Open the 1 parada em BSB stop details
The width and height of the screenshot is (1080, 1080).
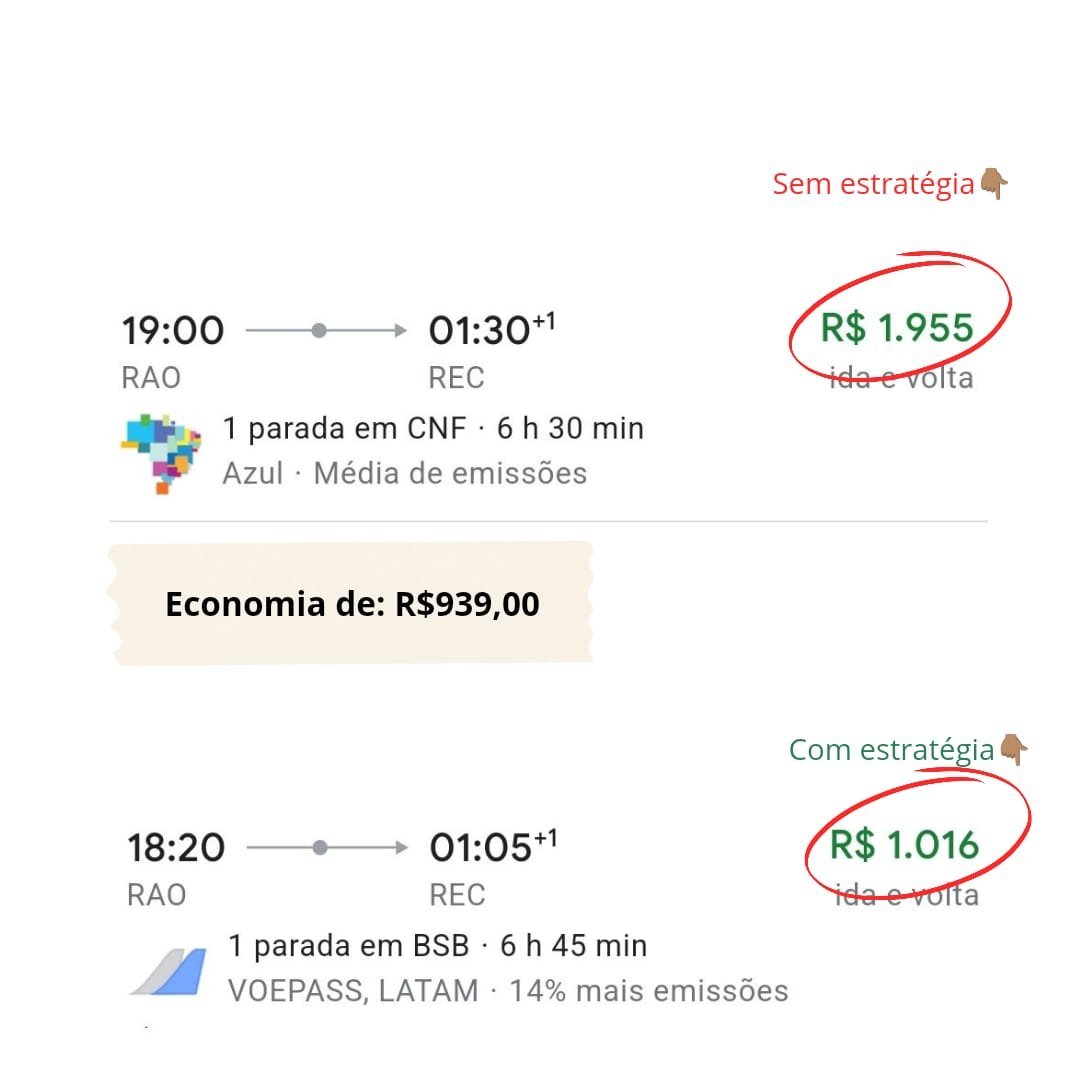coord(349,946)
